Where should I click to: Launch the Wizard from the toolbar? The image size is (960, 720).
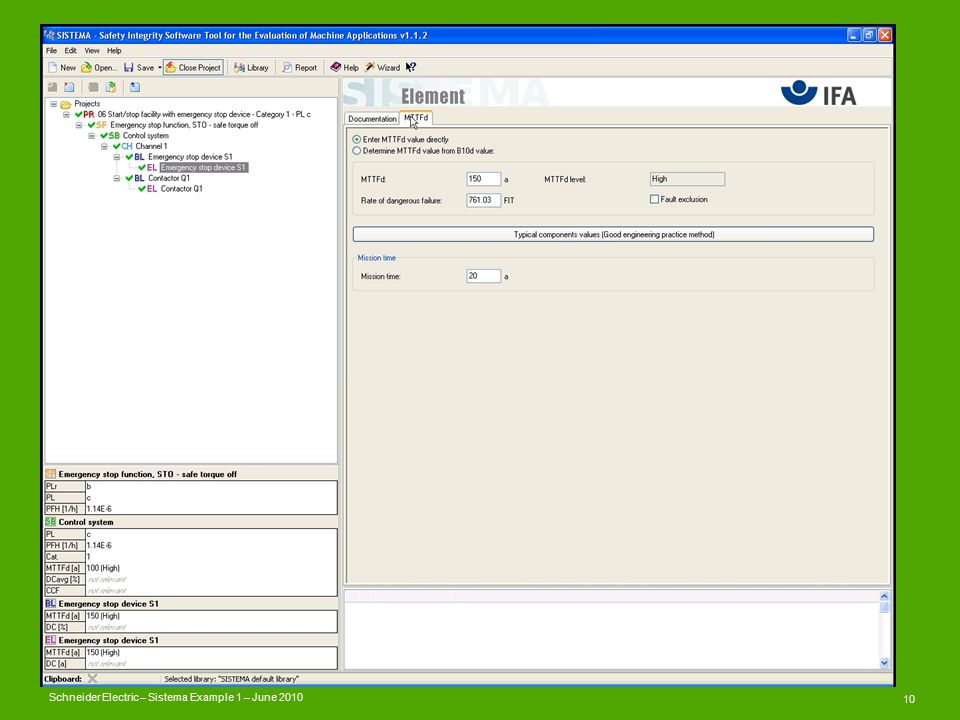point(383,67)
